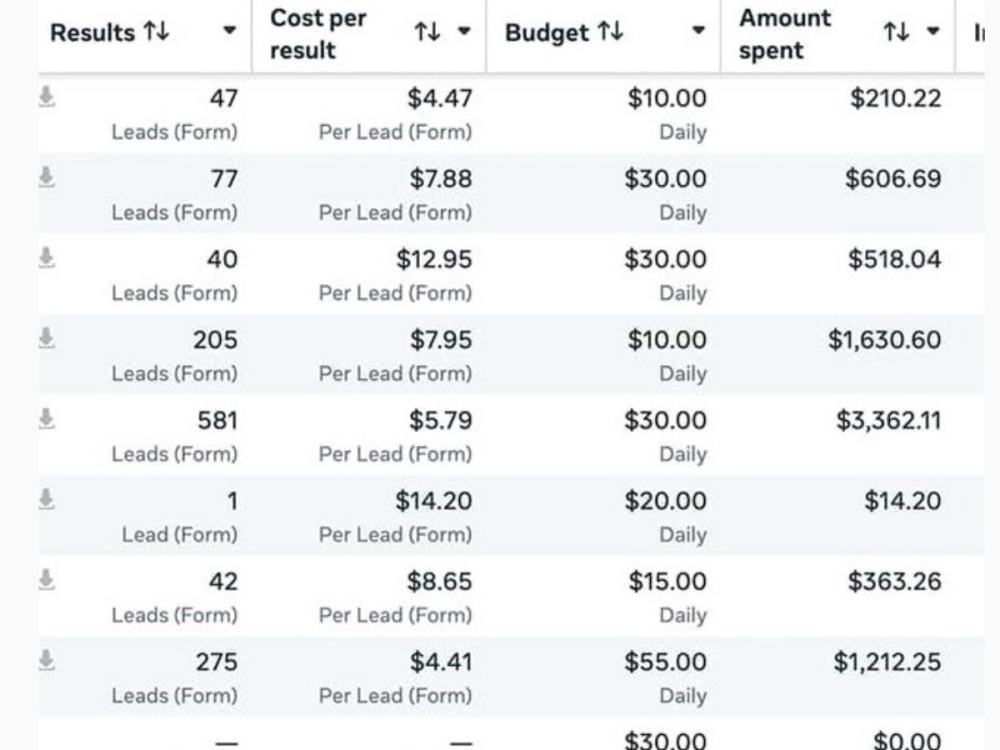Click the $3,362.11 amount spent cell
1000x750 pixels.
[888, 421]
